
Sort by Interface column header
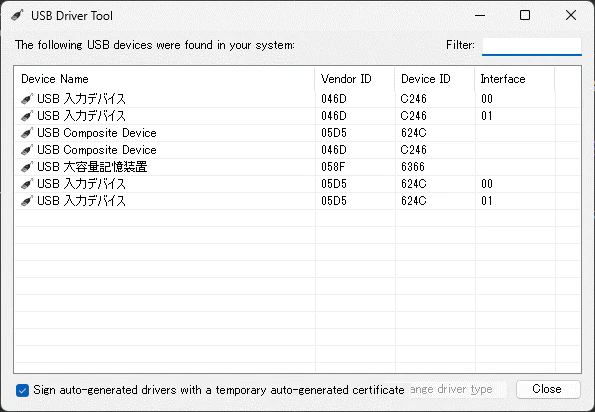coord(515,79)
